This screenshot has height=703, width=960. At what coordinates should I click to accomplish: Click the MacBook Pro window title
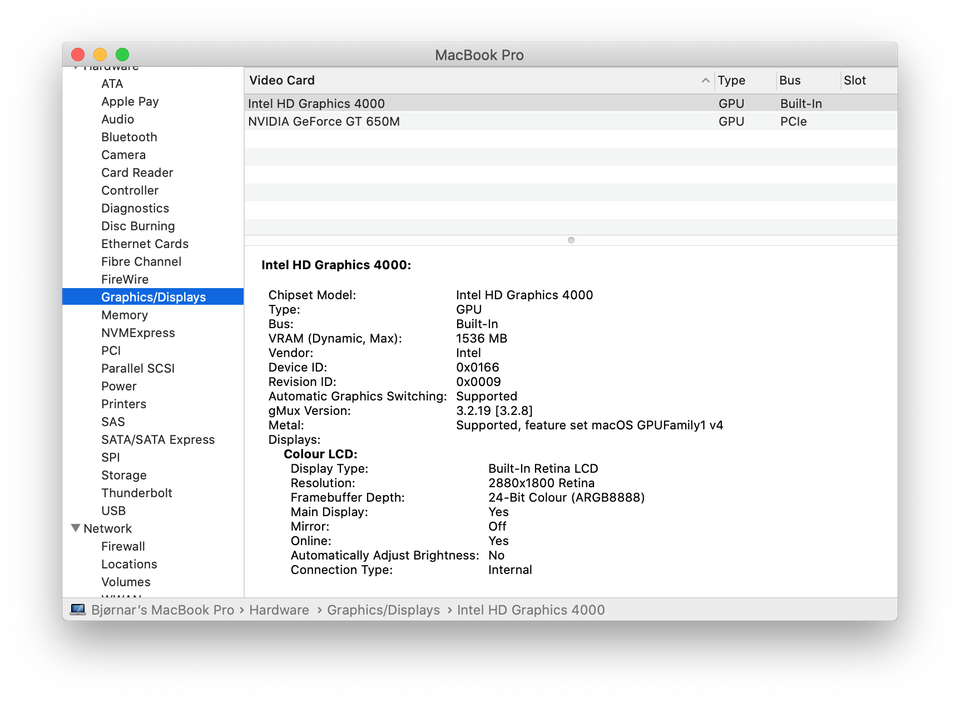click(479, 55)
